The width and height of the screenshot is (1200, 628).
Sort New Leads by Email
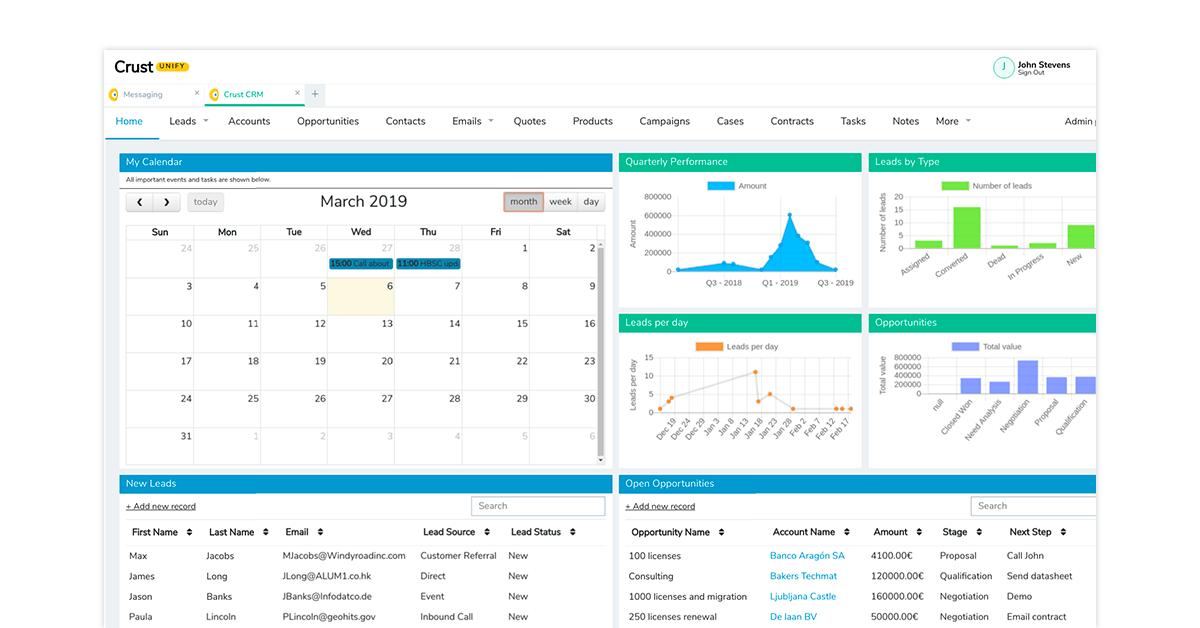point(319,532)
